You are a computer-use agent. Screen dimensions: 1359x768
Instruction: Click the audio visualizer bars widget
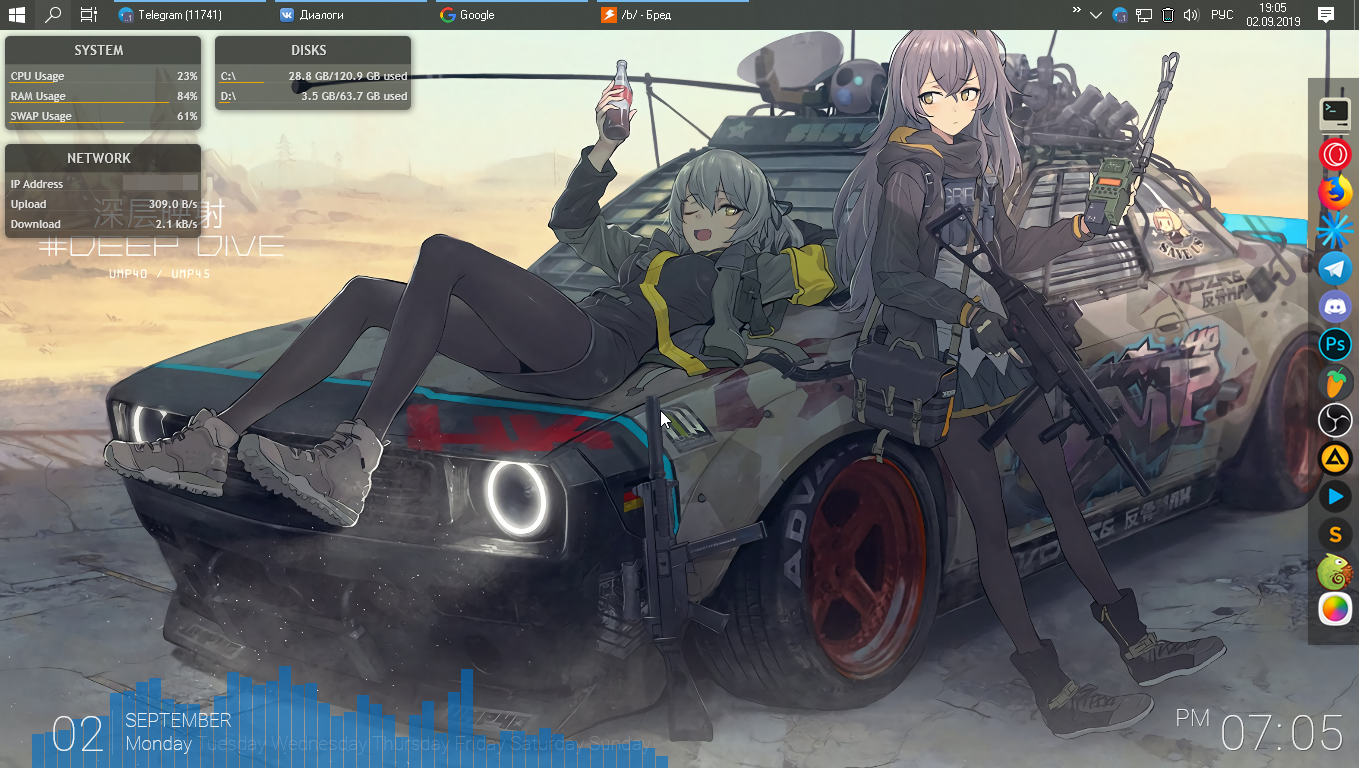click(350, 718)
